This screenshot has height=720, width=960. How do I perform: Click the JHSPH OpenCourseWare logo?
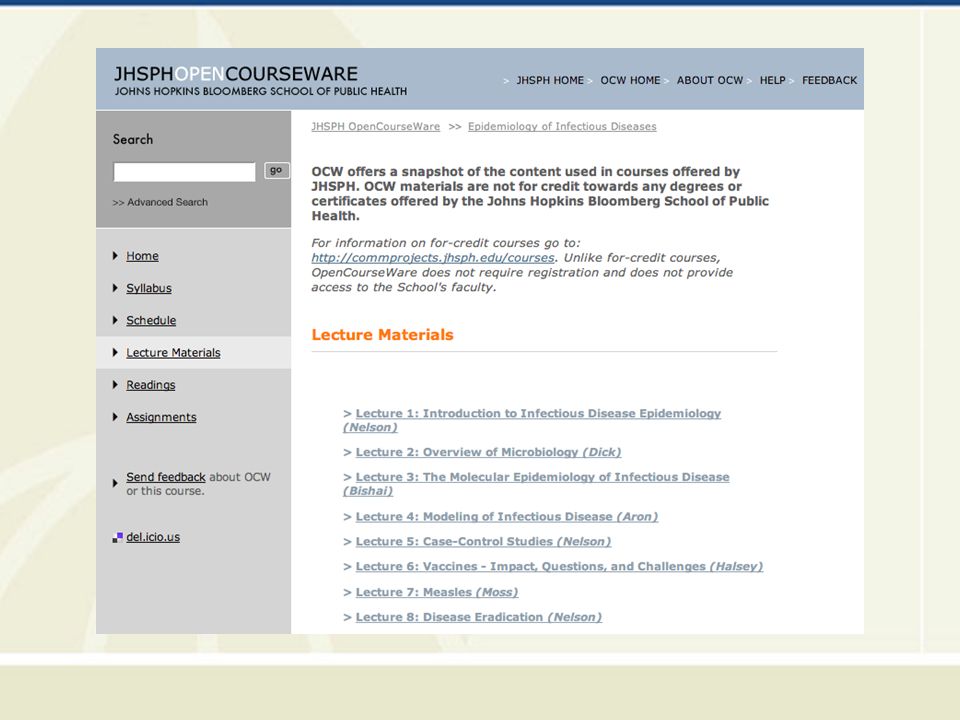[260, 80]
